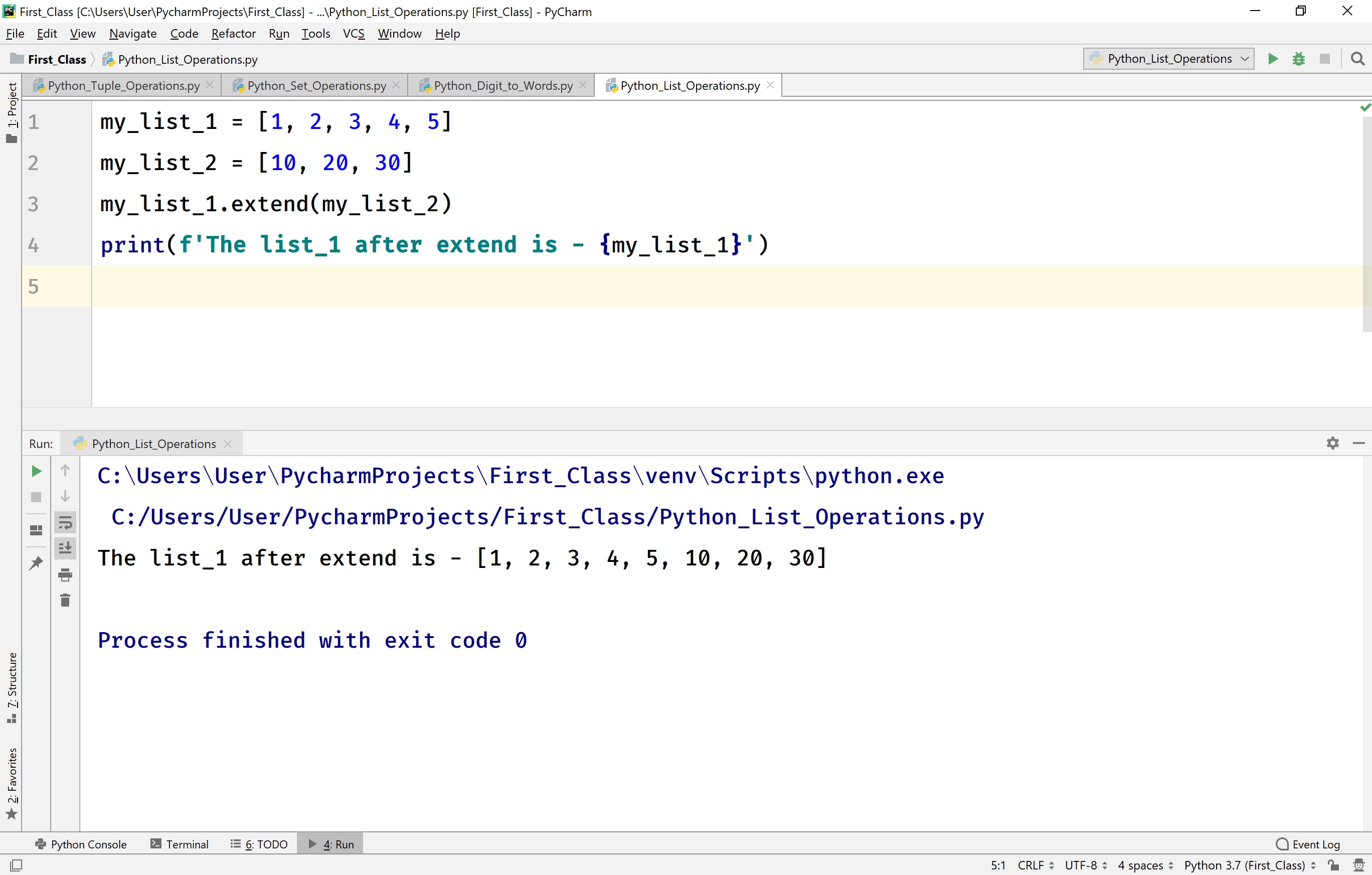
Task: Open the Refactor menu
Action: click(233, 33)
